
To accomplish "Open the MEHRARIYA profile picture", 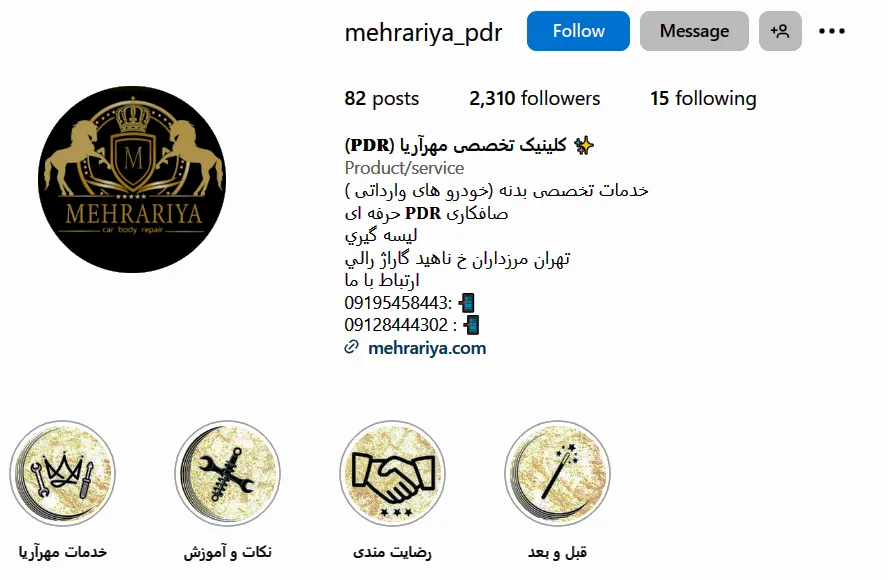I will 132,180.
